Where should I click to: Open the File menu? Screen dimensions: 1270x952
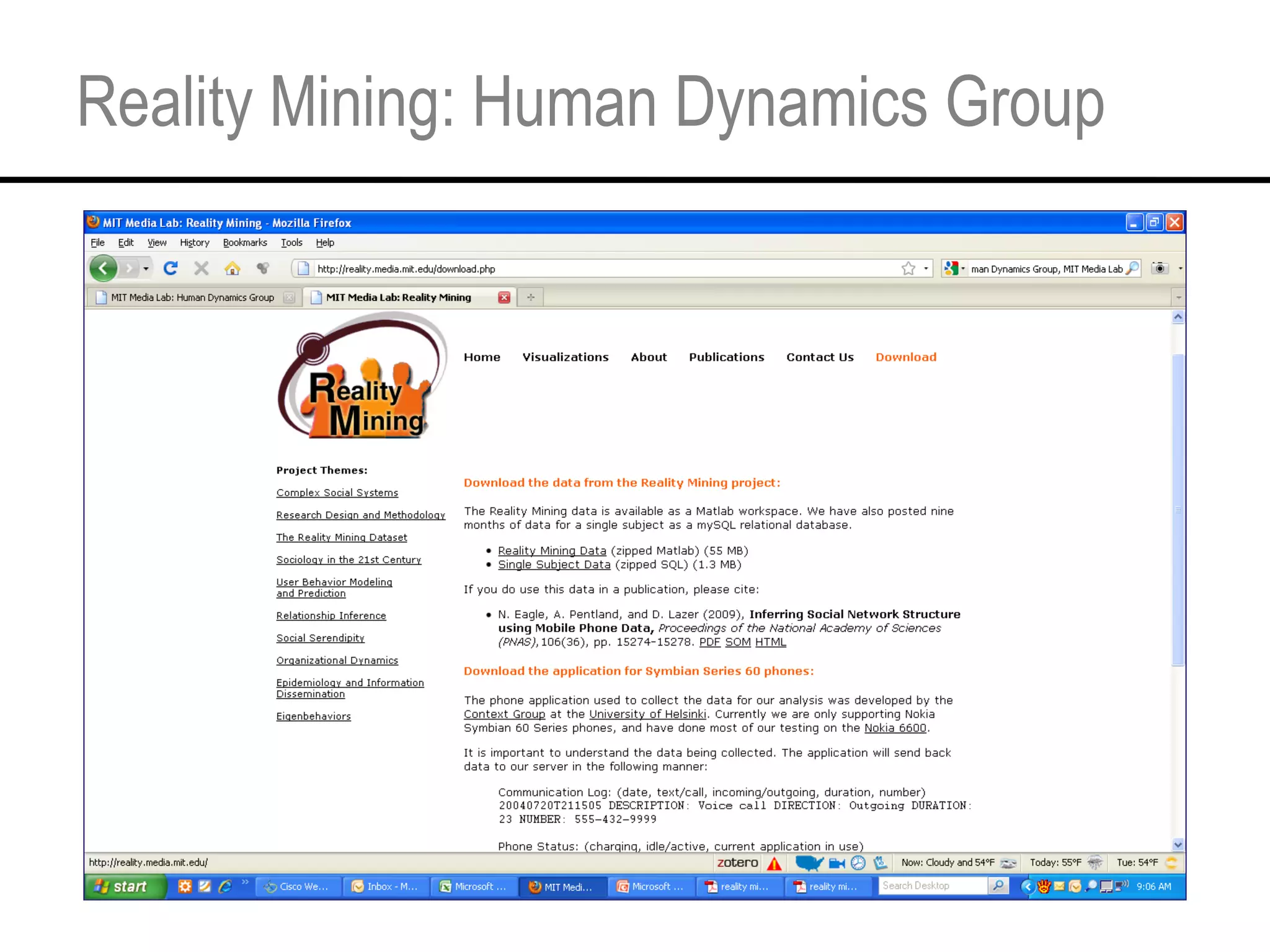click(x=97, y=242)
